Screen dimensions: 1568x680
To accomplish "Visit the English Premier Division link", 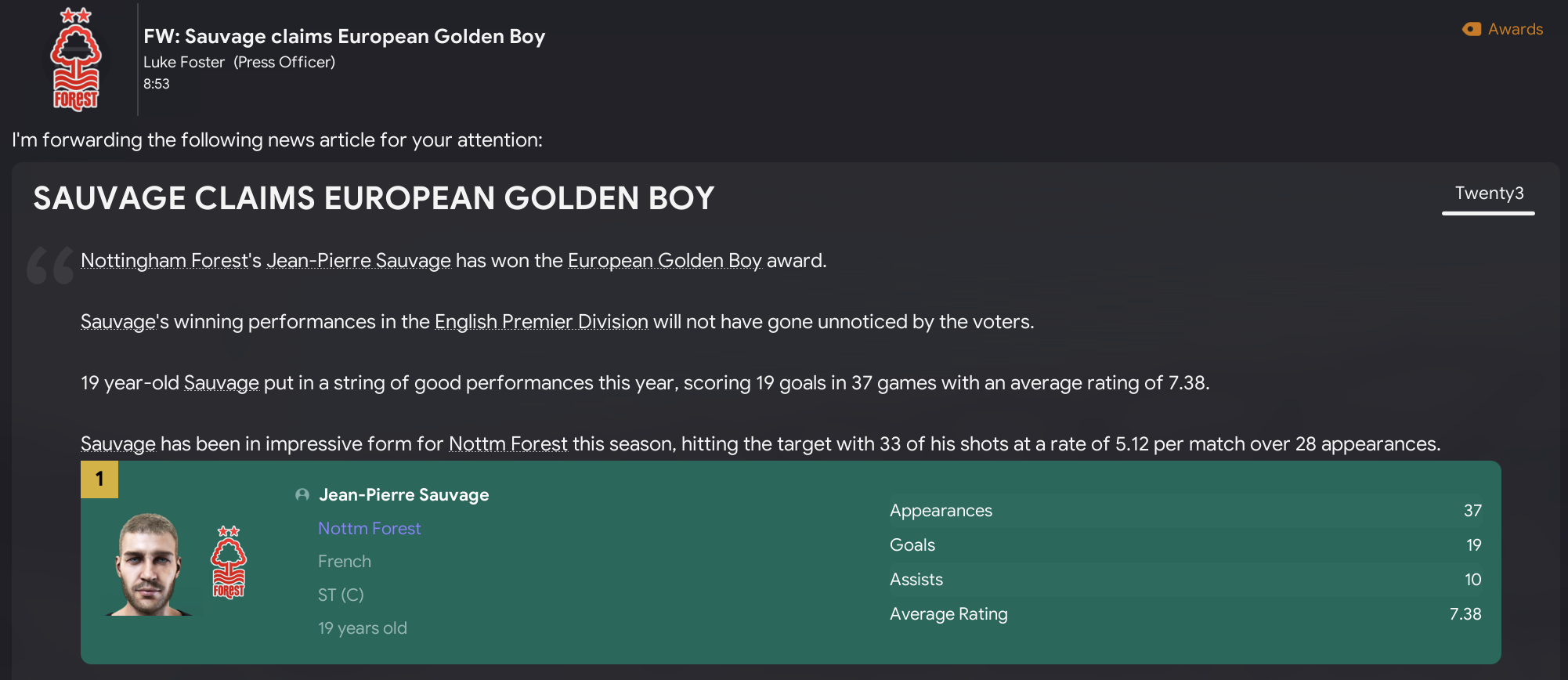I will [x=541, y=321].
